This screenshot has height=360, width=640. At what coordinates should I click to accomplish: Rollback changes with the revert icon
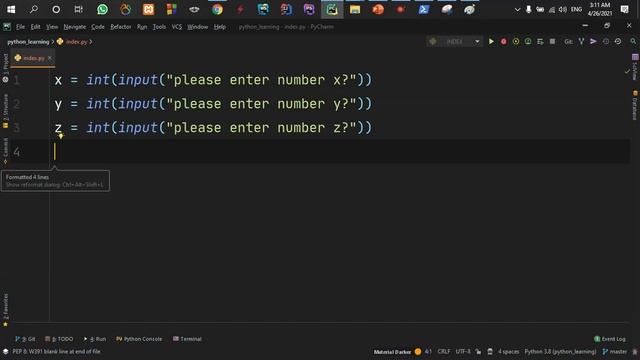click(x=618, y=42)
